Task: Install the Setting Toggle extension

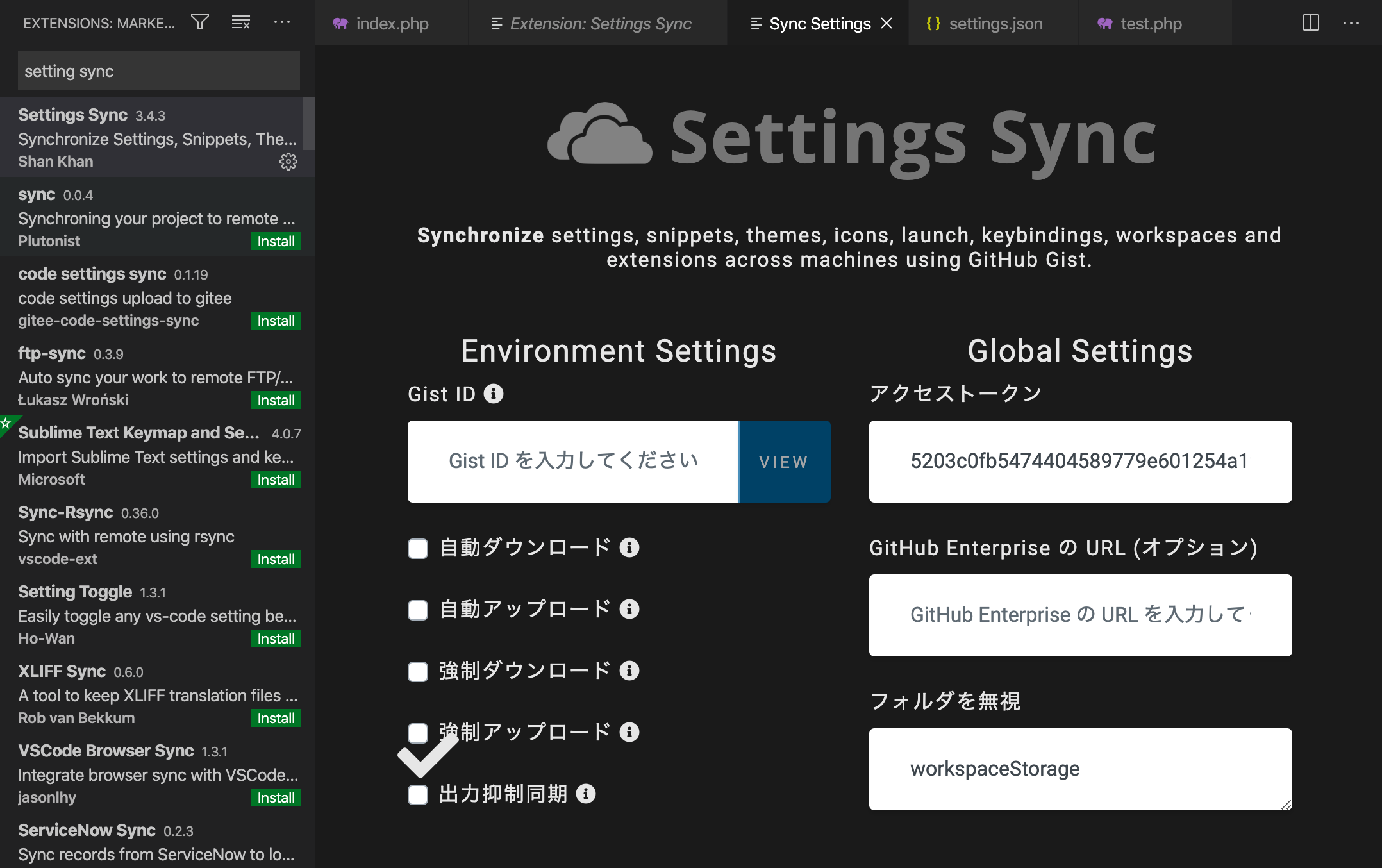Action: click(x=275, y=638)
